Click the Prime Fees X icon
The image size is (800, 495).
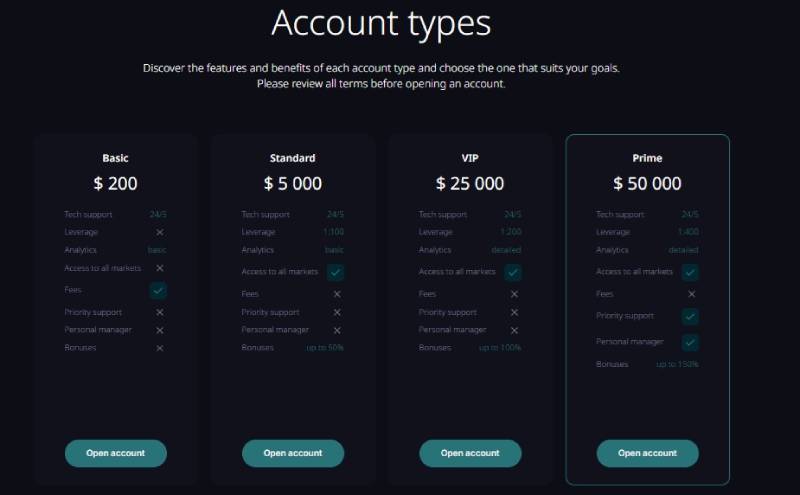point(692,294)
